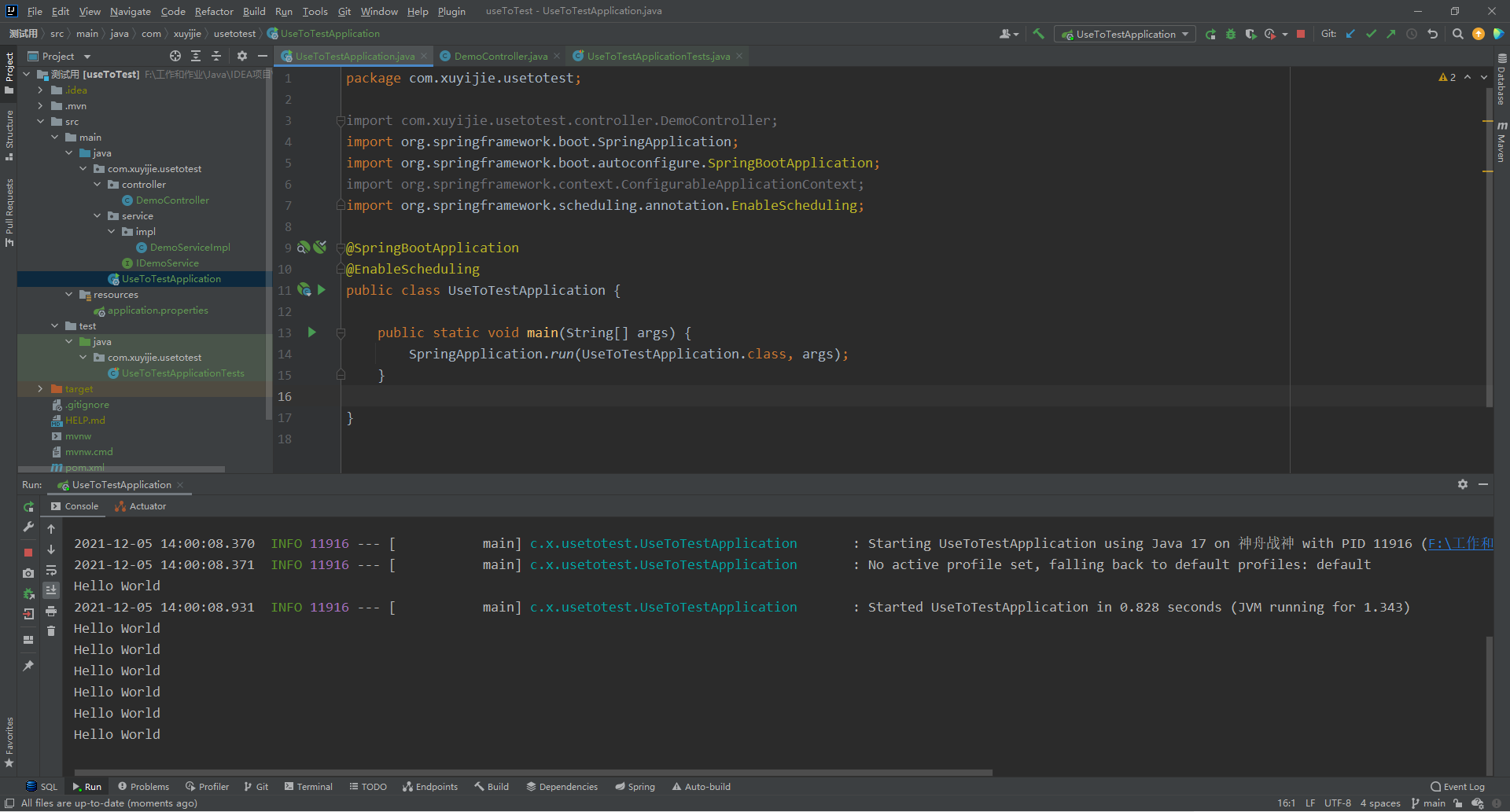Viewport: 1510px width, 812px height.
Task: Click the Git Commit checkmark icon
Action: point(1371,34)
